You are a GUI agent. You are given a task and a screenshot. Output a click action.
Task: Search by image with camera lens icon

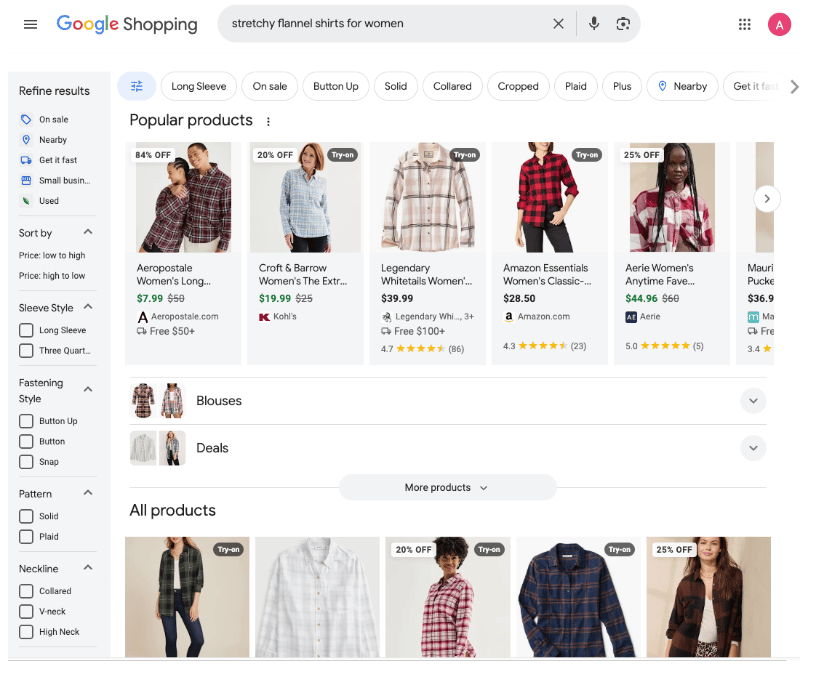[x=623, y=24]
